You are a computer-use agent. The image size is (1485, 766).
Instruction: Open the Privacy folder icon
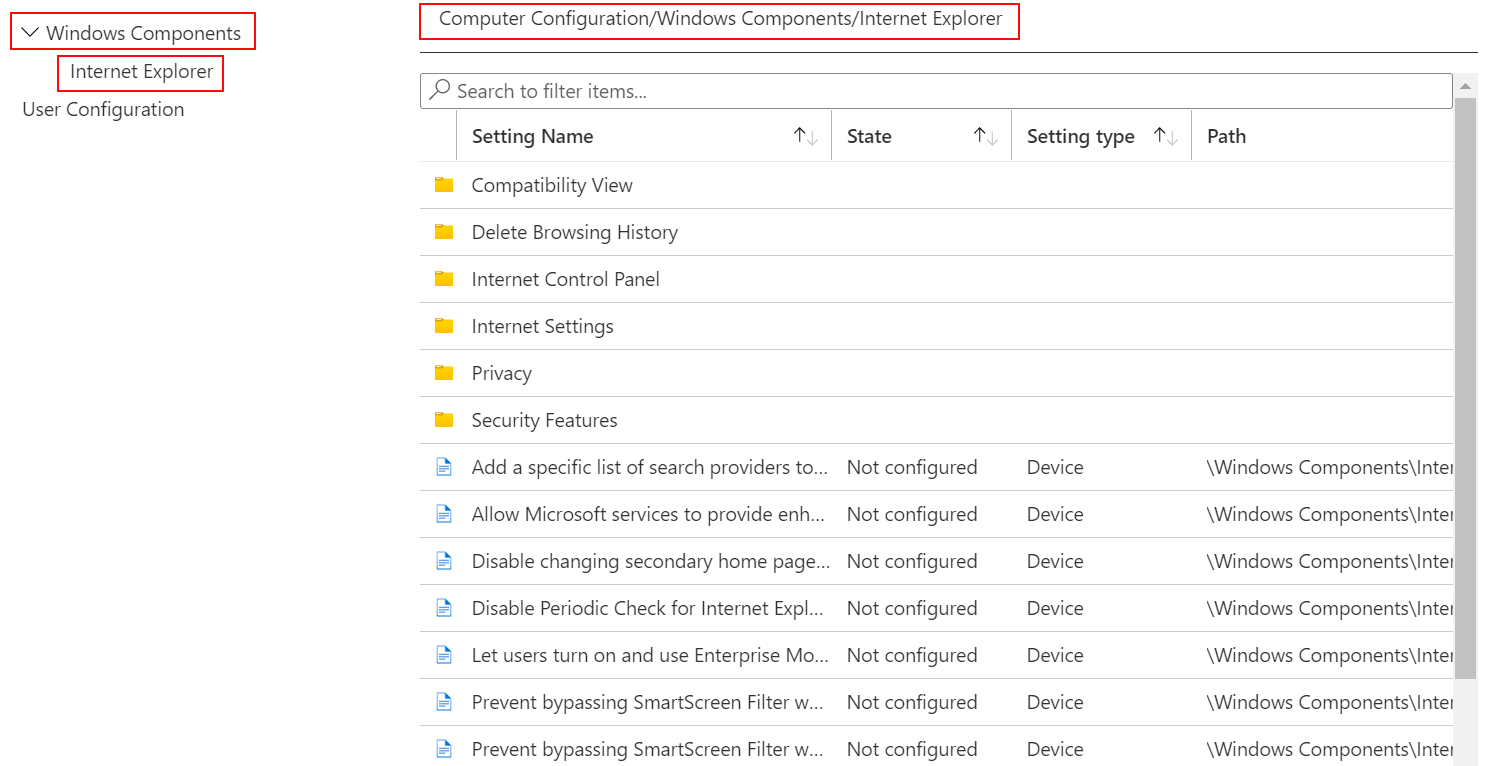click(444, 373)
